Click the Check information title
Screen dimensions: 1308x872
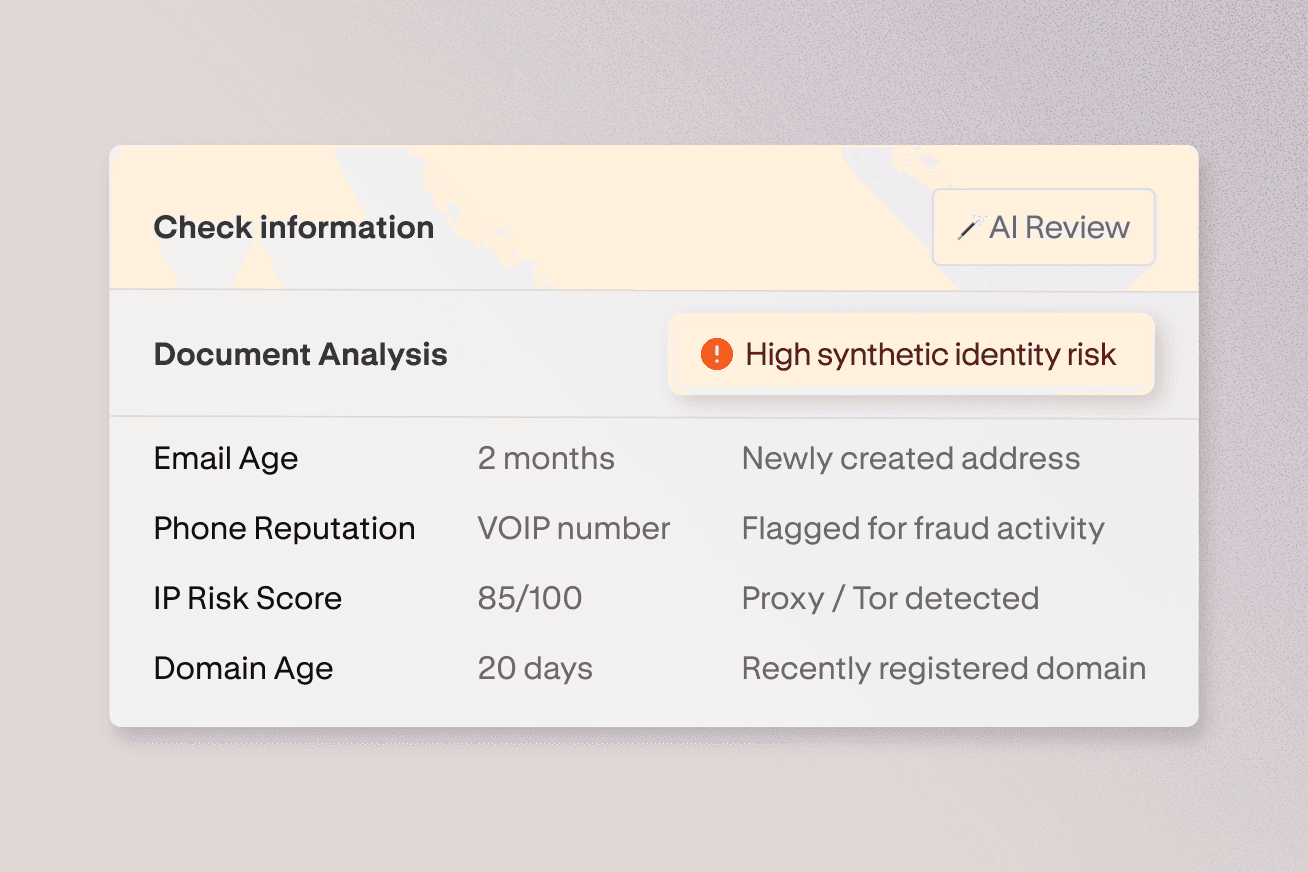(293, 227)
